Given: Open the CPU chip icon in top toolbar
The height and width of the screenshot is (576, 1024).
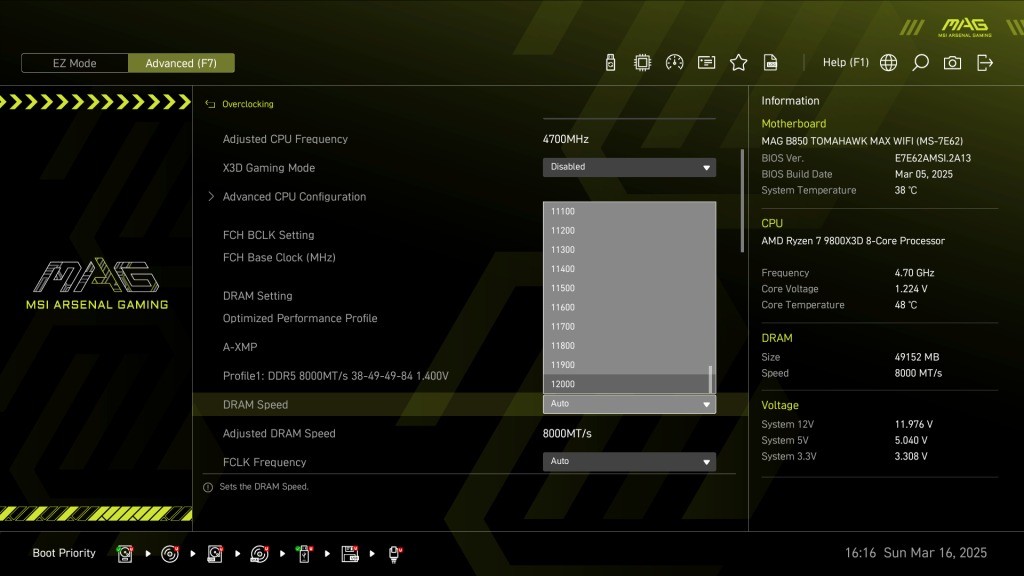Looking at the screenshot, I should (x=642, y=63).
